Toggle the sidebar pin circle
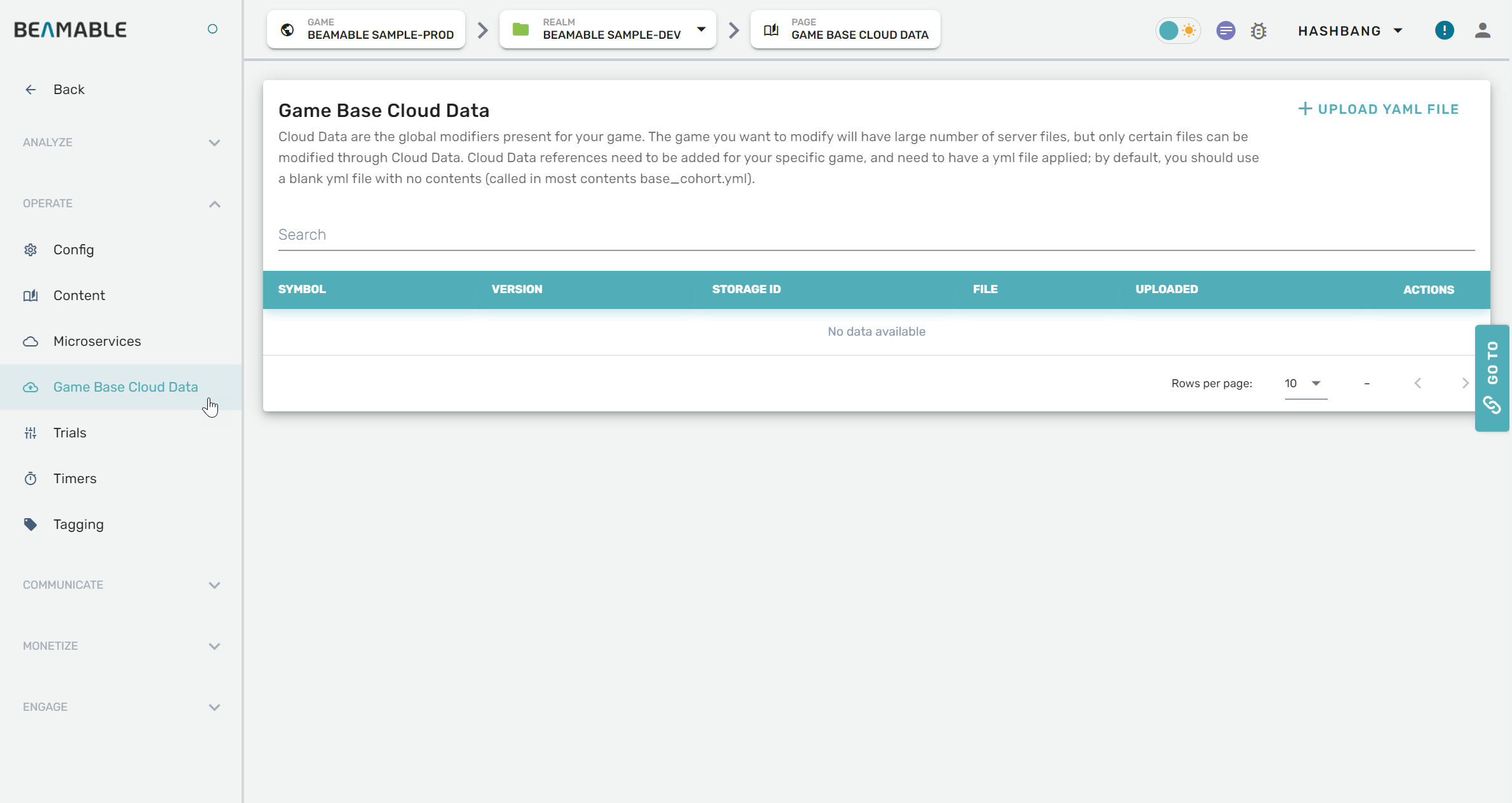Image resolution: width=1512 pixels, height=803 pixels. pos(212,29)
